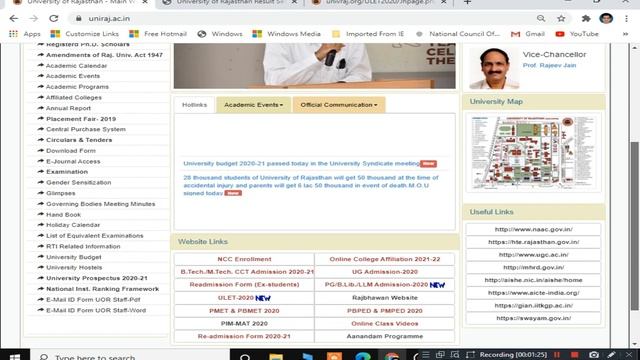Open Examination sidebar item
Image resolution: width=640 pixels, height=360 pixels.
click(x=67, y=172)
